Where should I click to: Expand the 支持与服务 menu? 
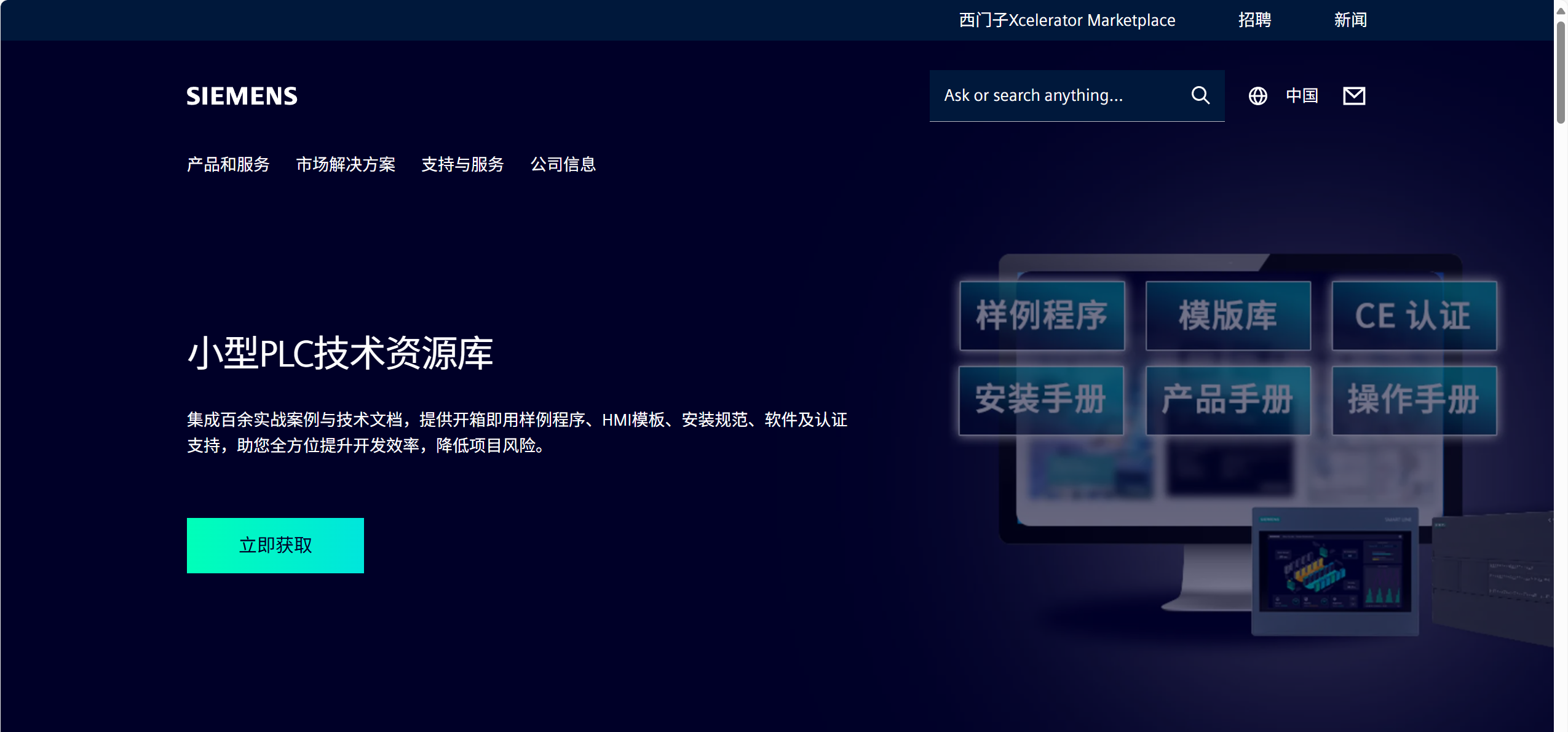(x=462, y=164)
